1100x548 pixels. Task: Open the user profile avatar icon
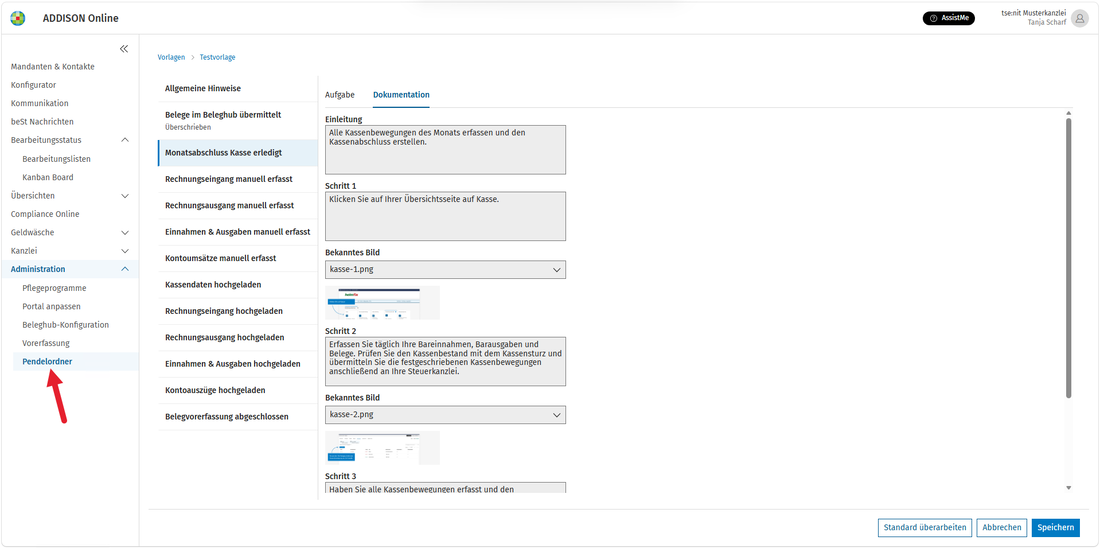pyautogui.click(x=1080, y=18)
